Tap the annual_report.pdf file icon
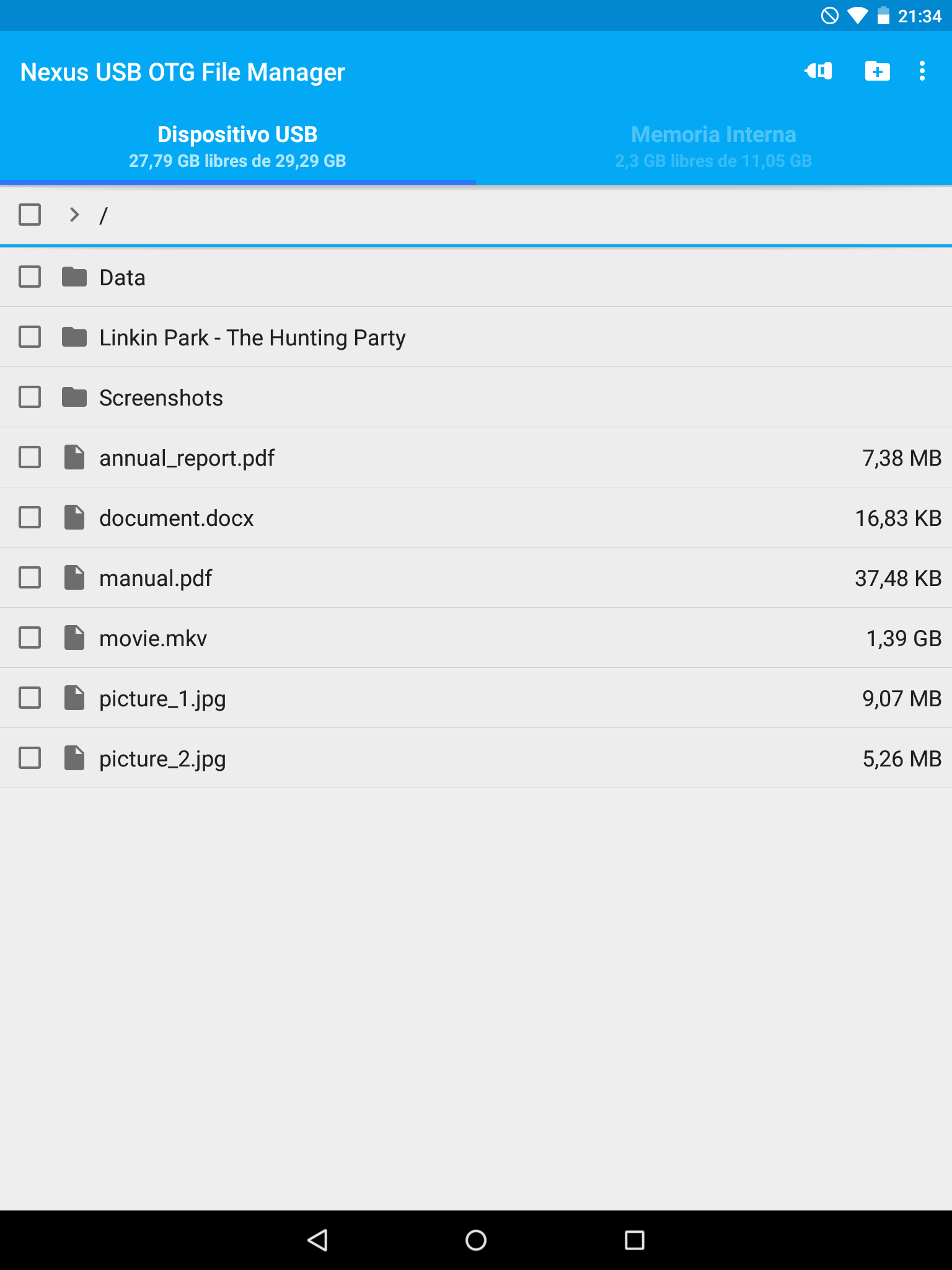Image resolution: width=952 pixels, height=1270 pixels. 74,458
